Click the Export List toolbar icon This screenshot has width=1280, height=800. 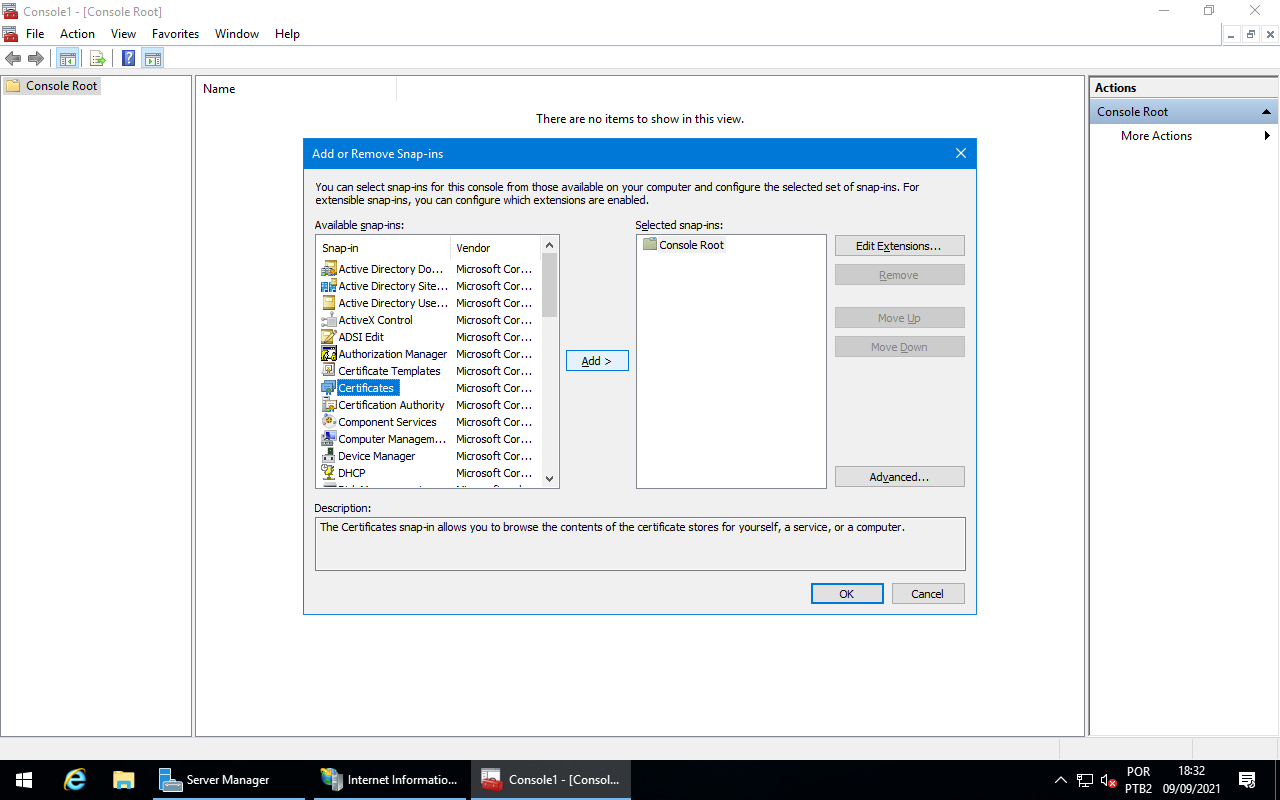point(98,58)
